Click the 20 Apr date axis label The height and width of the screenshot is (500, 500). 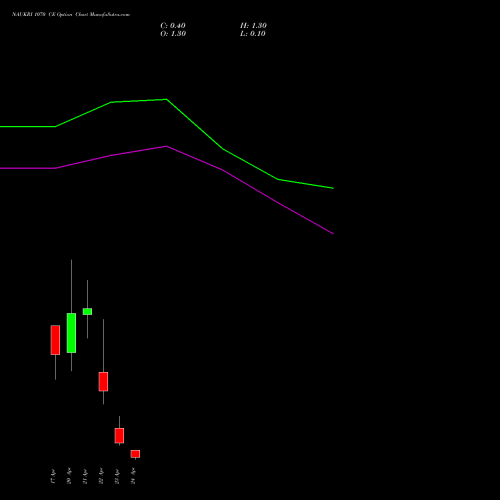point(69,476)
